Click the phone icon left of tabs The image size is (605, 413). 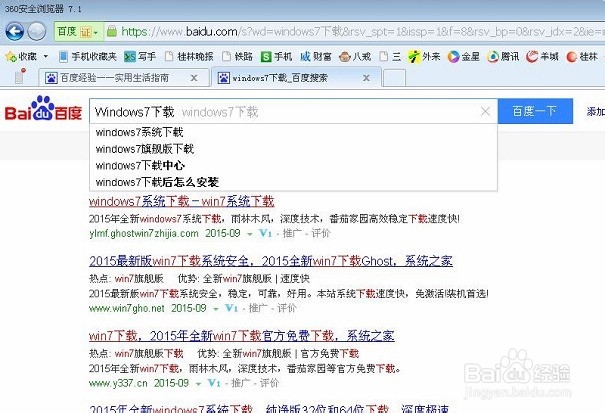20,76
